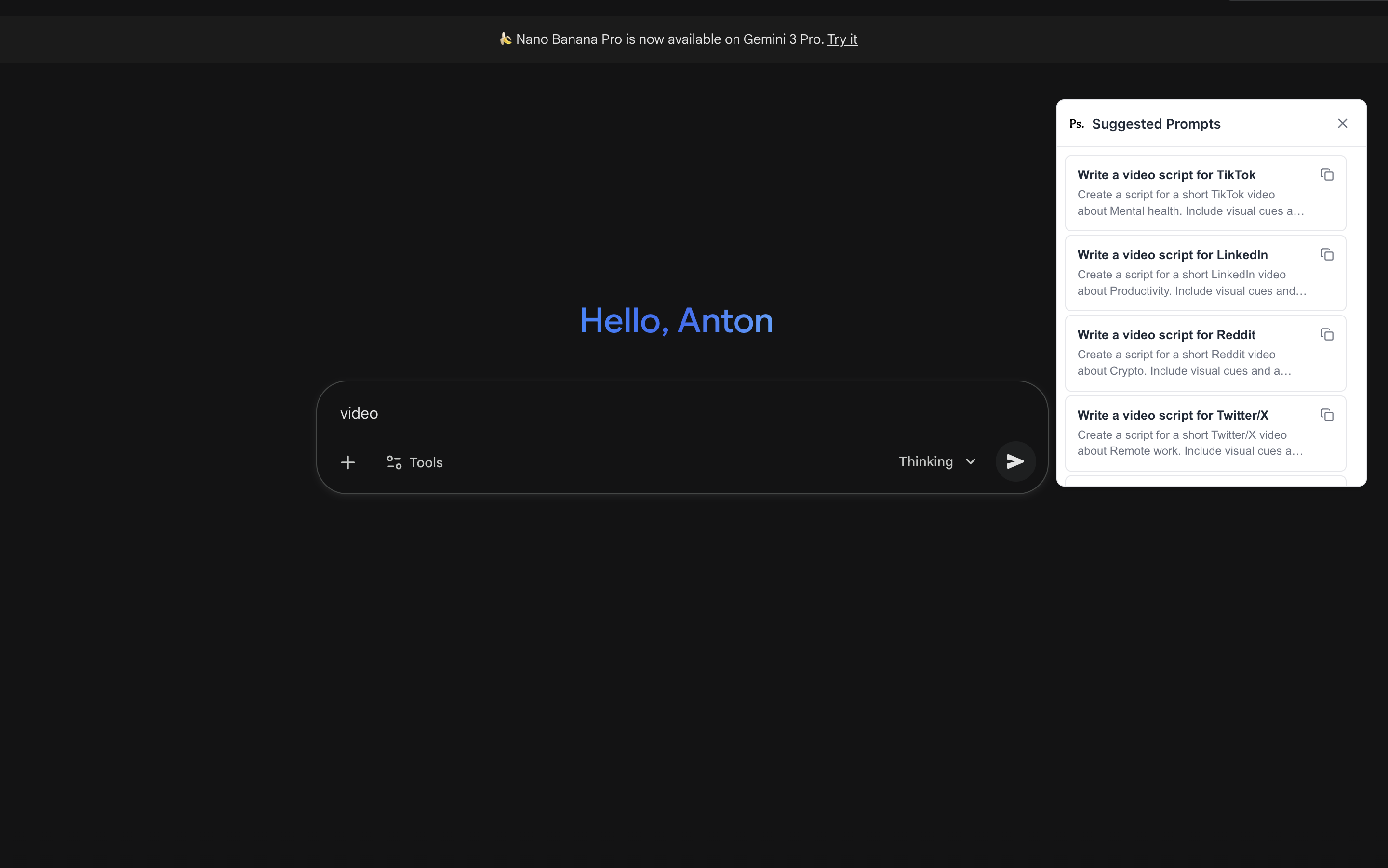Image resolution: width=1388 pixels, height=868 pixels.
Task: Copy the Twitter/X video script prompt
Action: 1327,414
